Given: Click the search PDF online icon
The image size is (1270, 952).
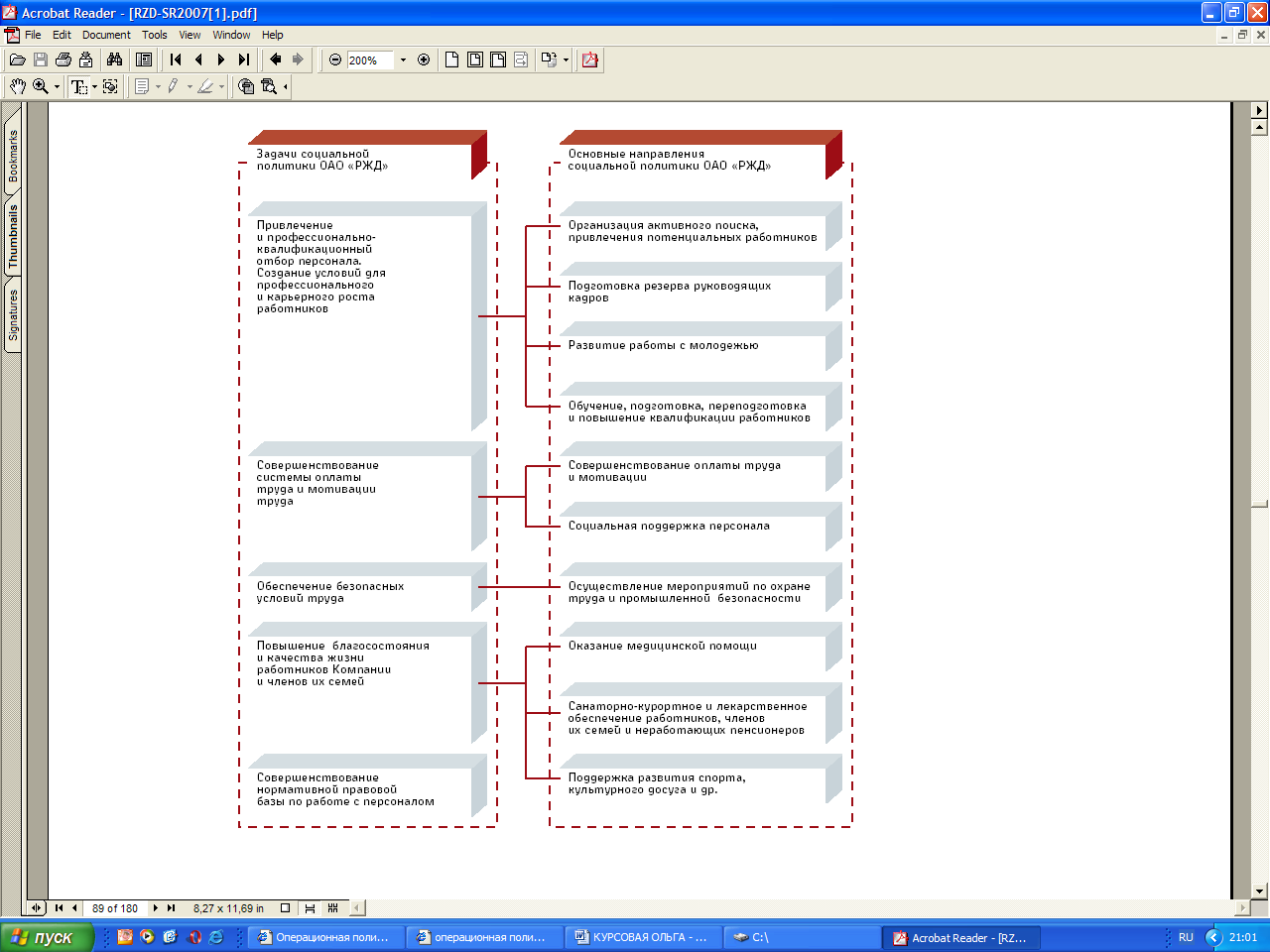Looking at the screenshot, I should click(x=269, y=87).
